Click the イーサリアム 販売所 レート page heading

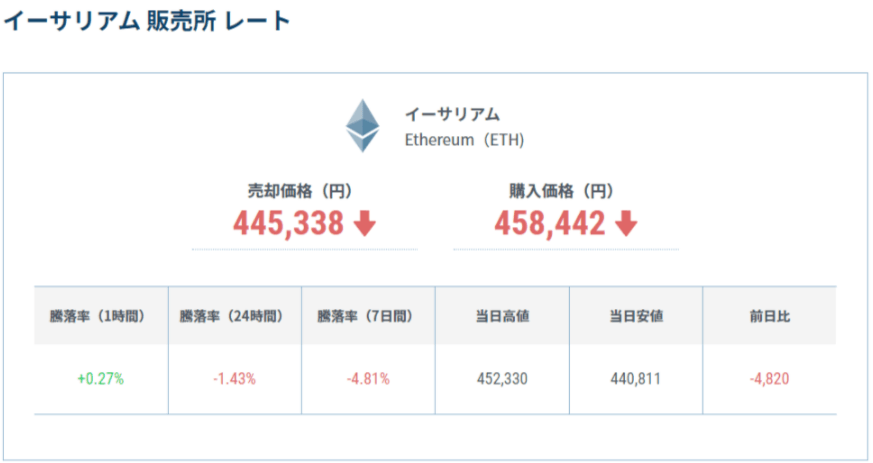146,21
